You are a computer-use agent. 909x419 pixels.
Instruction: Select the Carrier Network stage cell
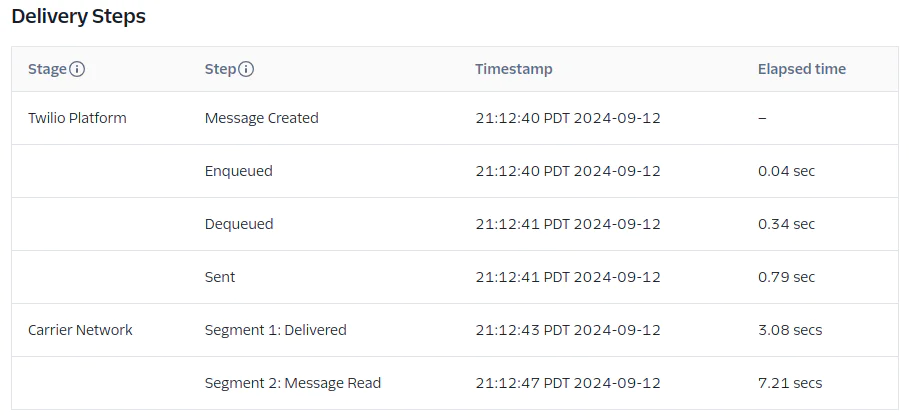[x=80, y=330]
